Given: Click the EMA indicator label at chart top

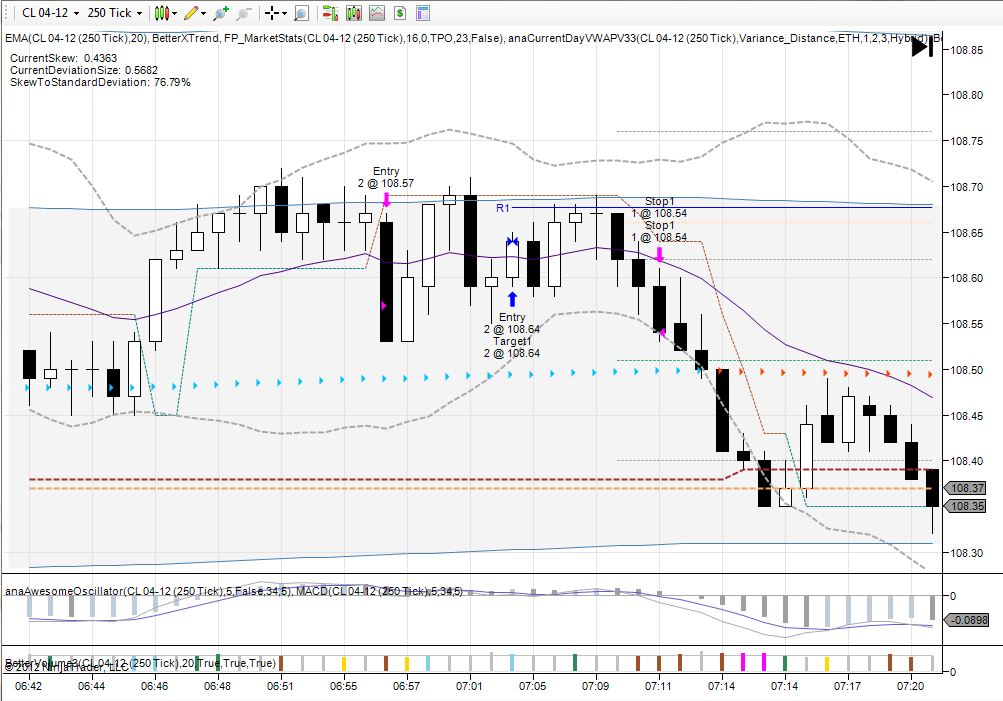Looking at the screenshot, I should [77, 38].
